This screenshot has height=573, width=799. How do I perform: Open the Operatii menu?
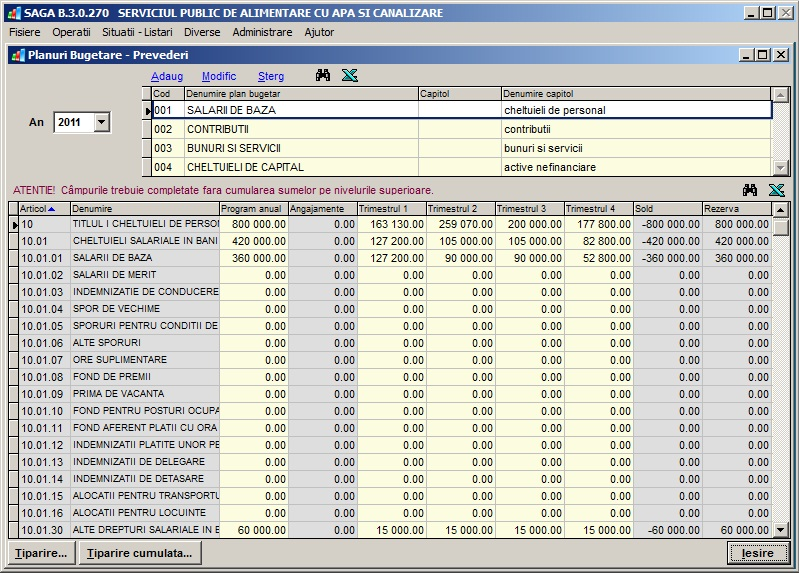point(71,32)
